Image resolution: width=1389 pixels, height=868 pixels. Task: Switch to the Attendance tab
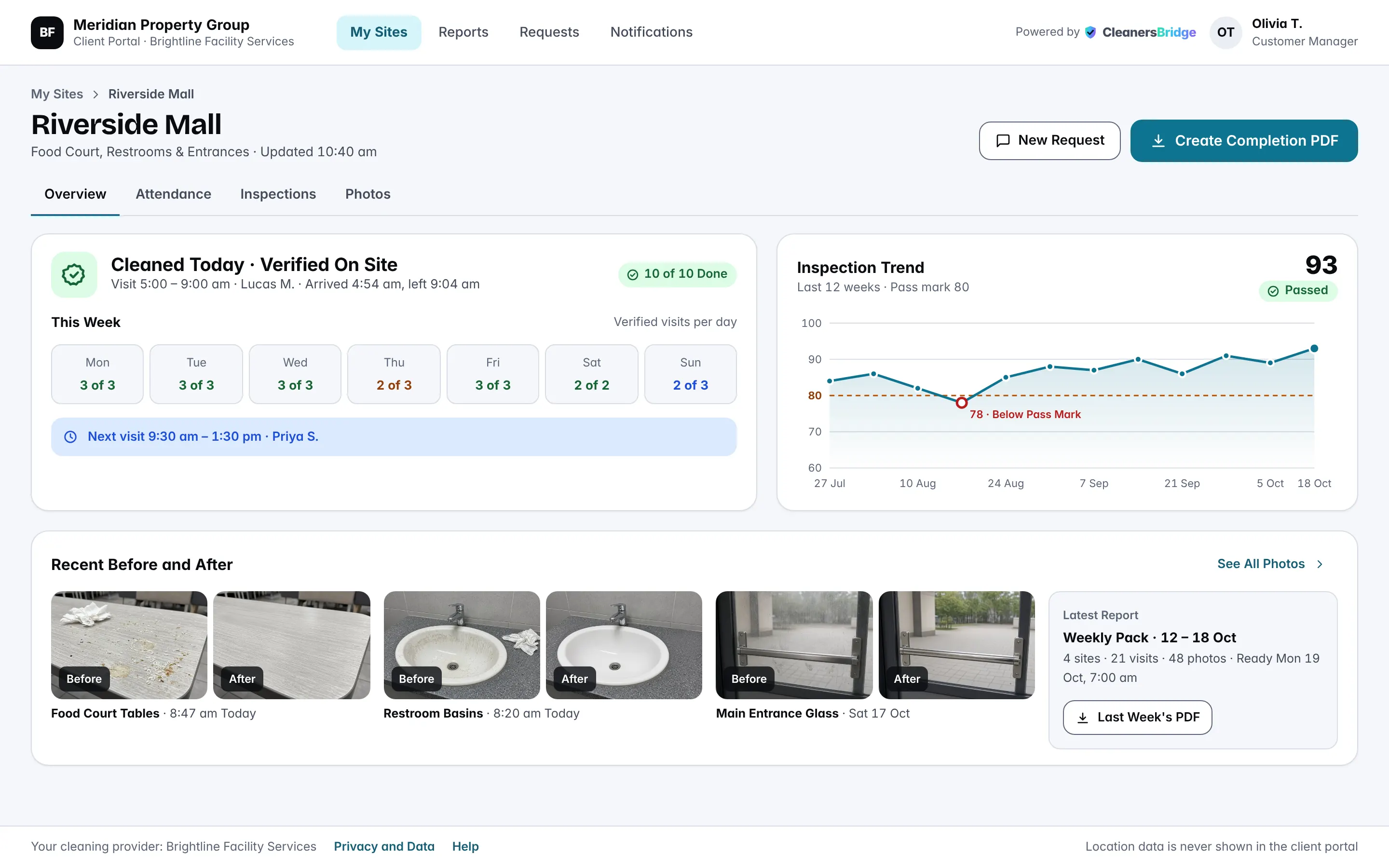point(173,194)
